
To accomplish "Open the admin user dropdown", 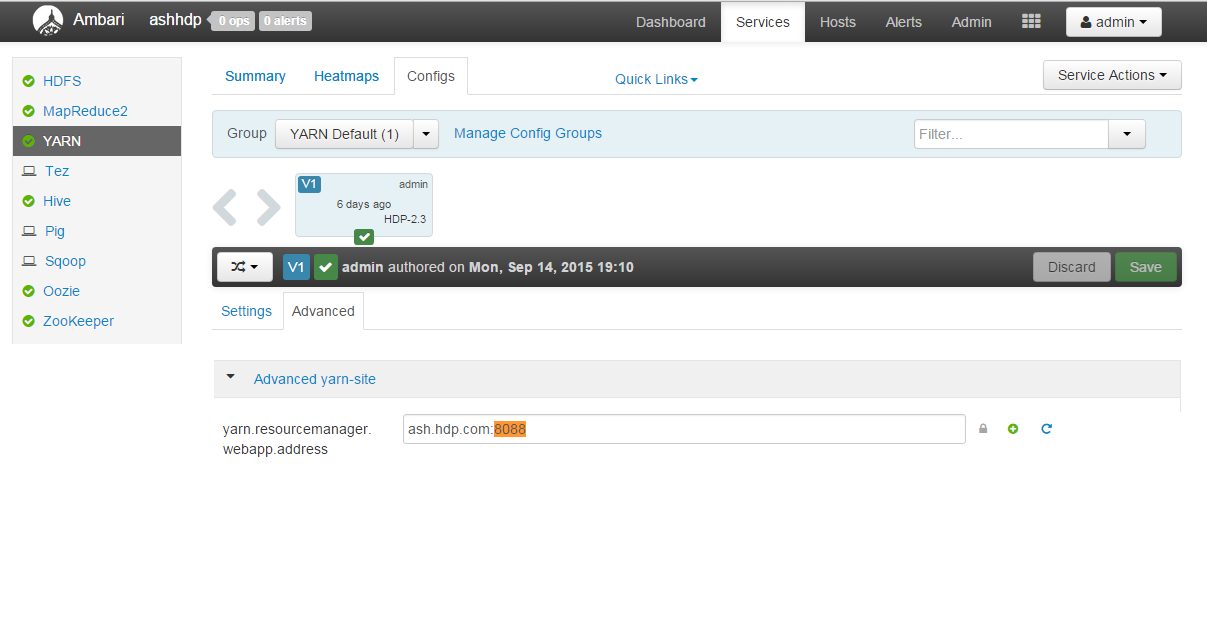I will click(x=1113, y=22).
